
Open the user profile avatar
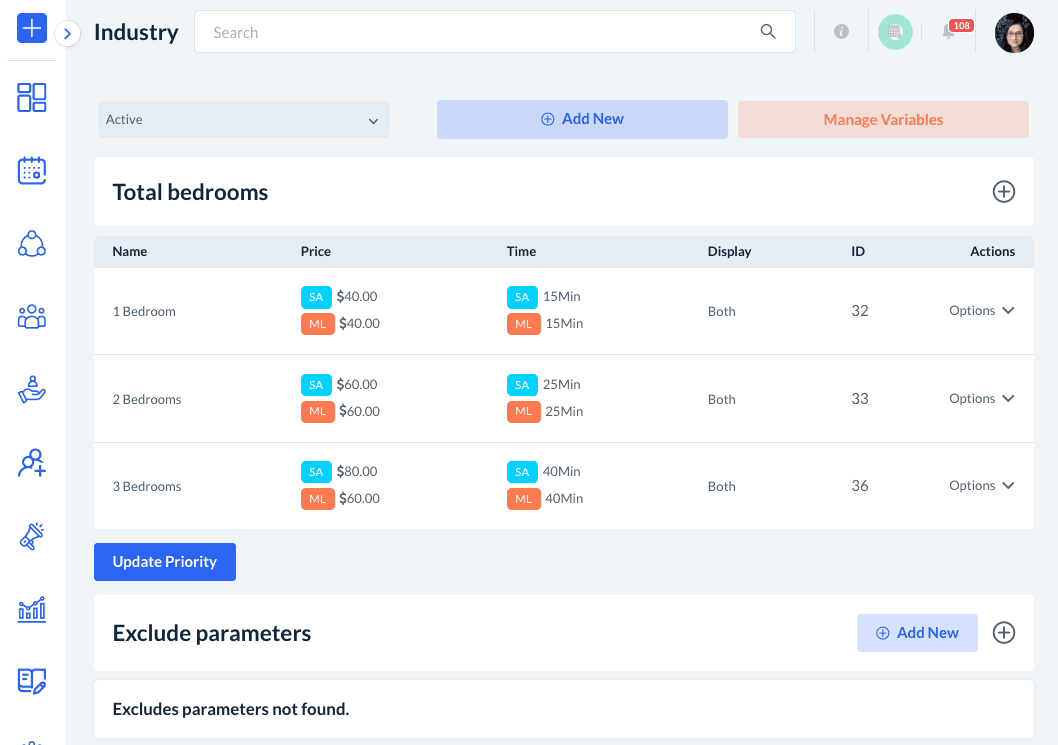[x=1014, y=33]
